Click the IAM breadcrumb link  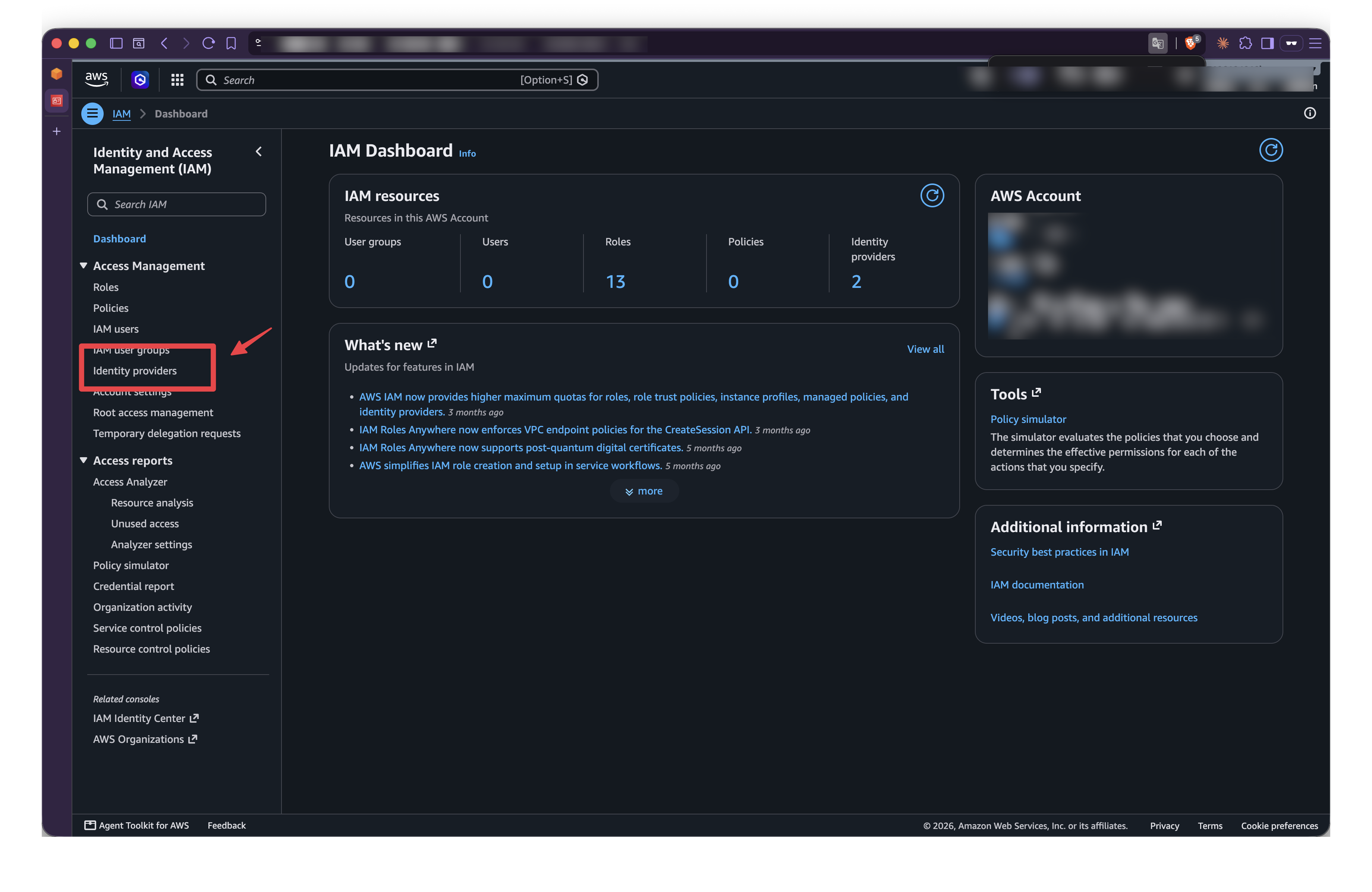point(121,114)
